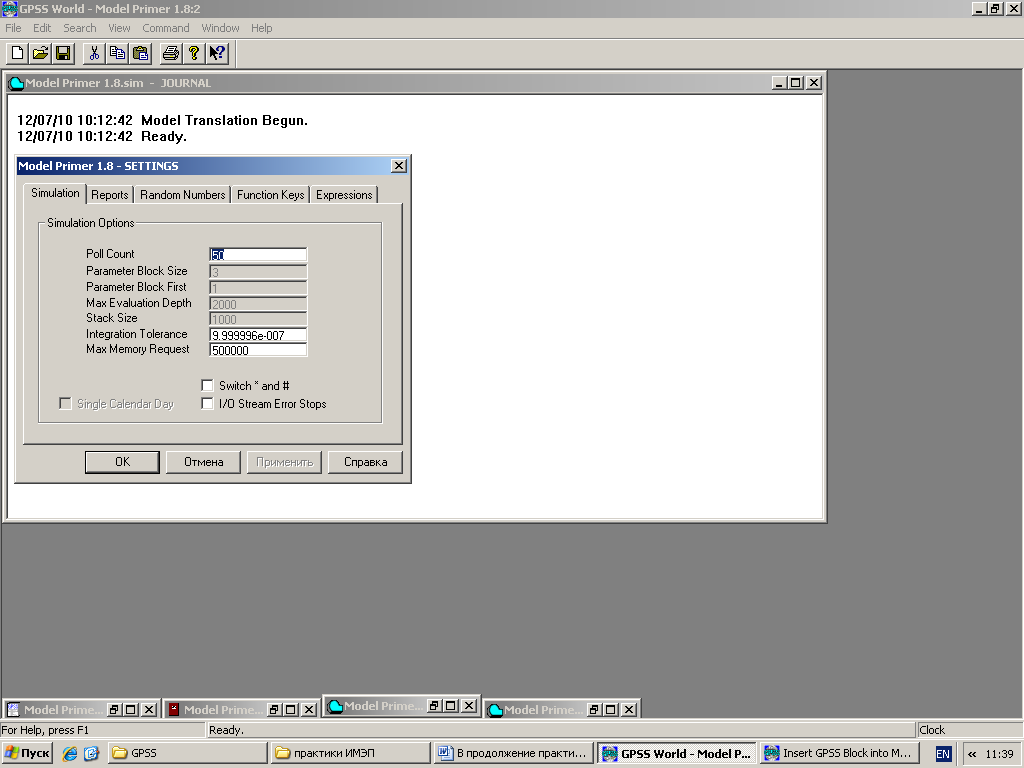Viewport: 1024px width, 768px height.
Task: Minimize the Journal child window
Action: click(779, 83)
